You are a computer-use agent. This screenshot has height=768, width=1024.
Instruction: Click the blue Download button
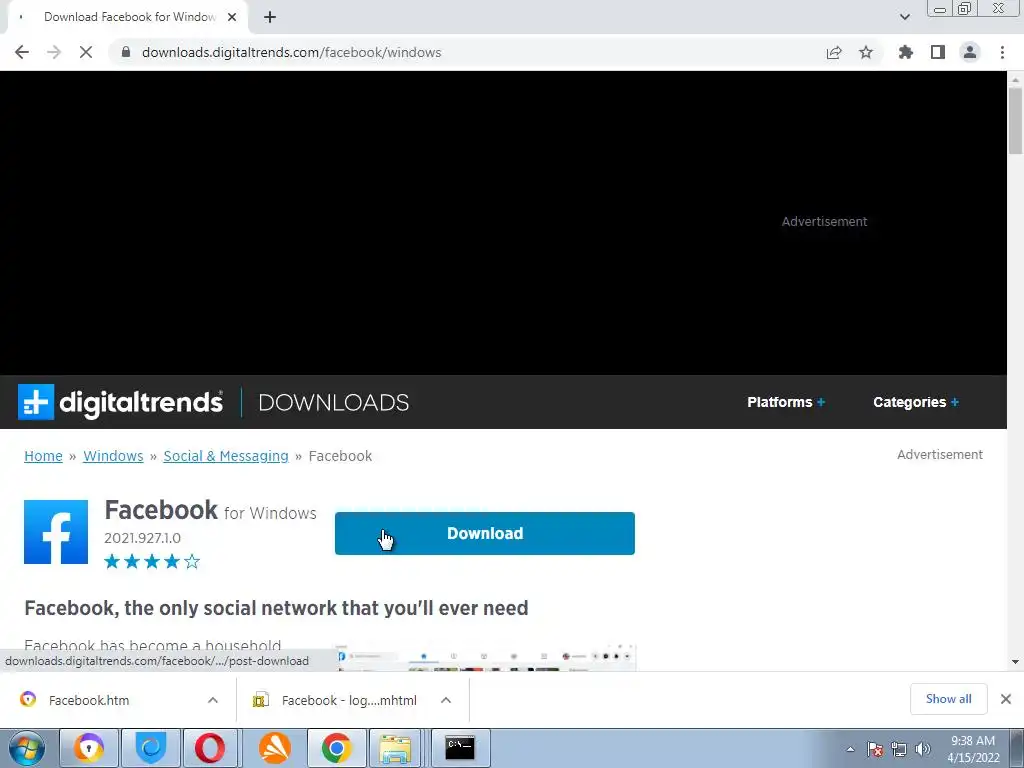point(485,534)
